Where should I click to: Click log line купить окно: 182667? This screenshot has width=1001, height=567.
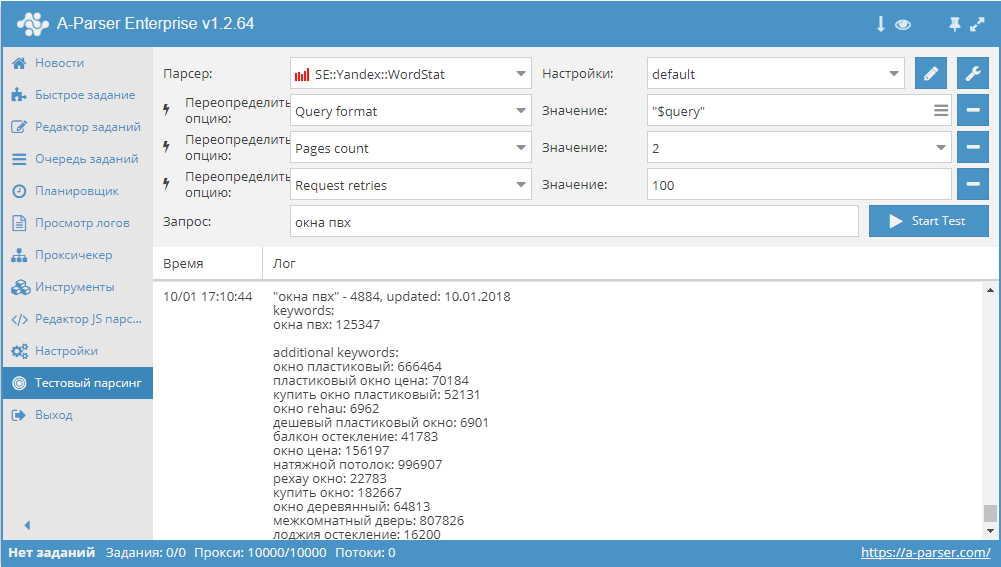pos(337,493)
